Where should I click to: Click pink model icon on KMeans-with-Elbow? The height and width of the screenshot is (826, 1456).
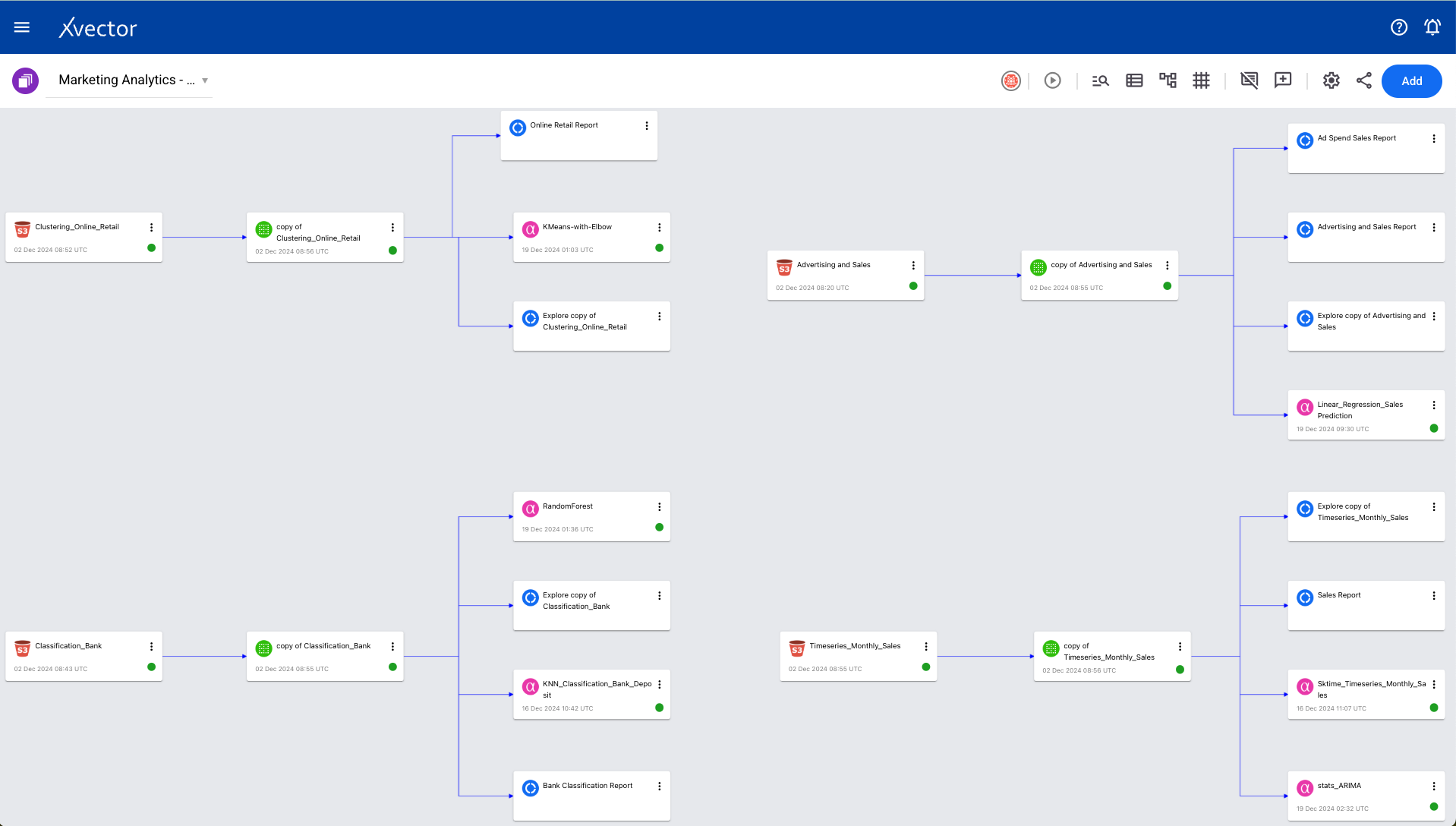[x=530, y=229]
